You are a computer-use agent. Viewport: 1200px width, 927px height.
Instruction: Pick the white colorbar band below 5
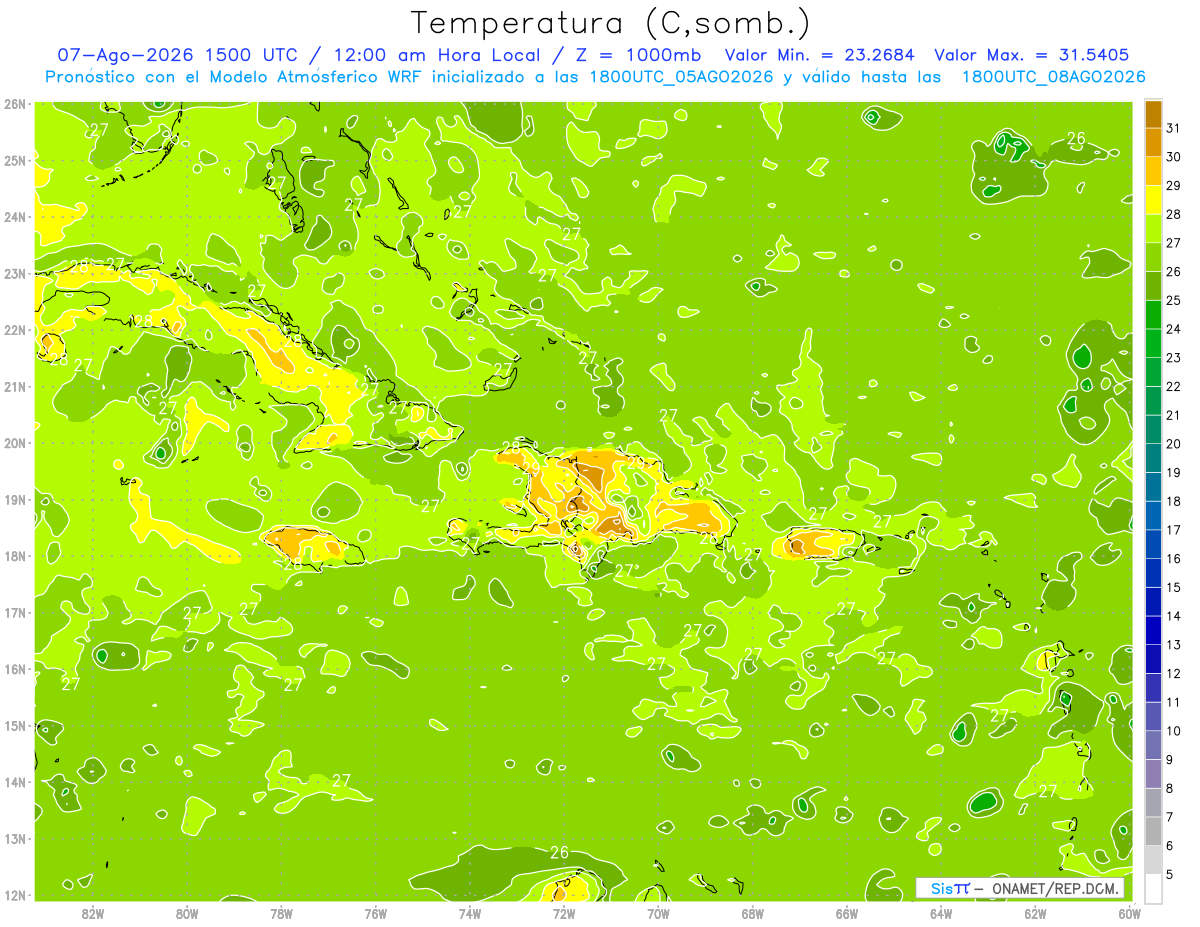1153,888
